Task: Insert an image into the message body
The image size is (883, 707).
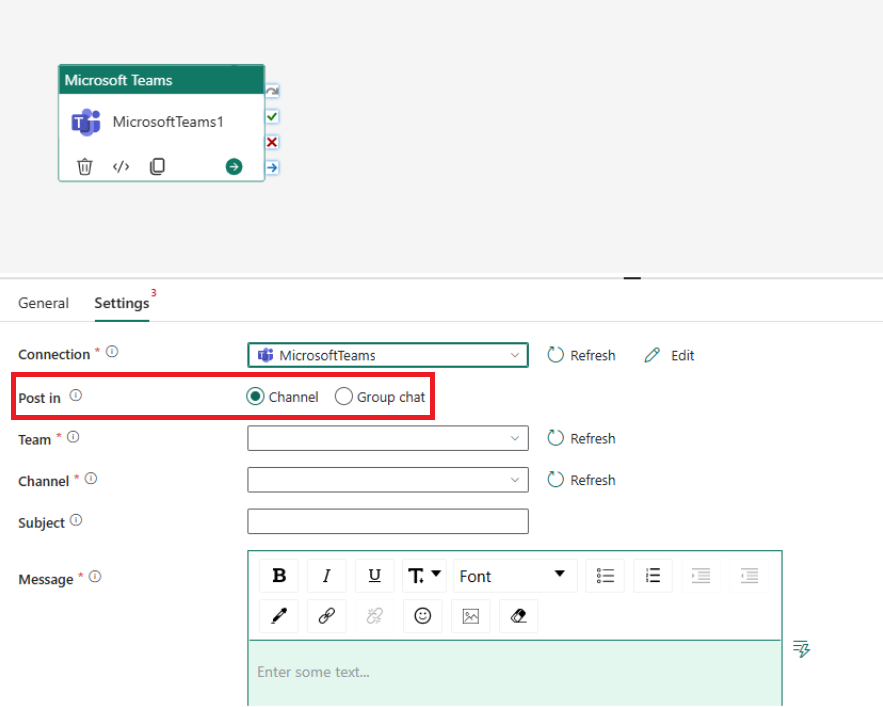Action: click(470, 616)
